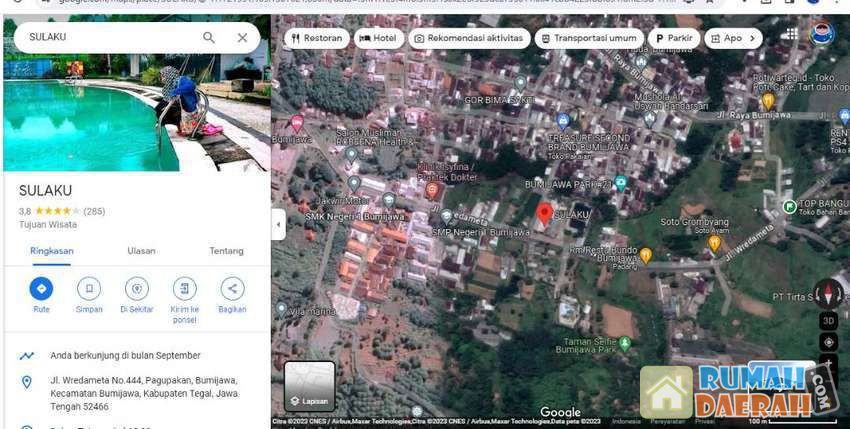Click the compass icon on map
Screen dimensions: 850x429
tap(828, 293)
